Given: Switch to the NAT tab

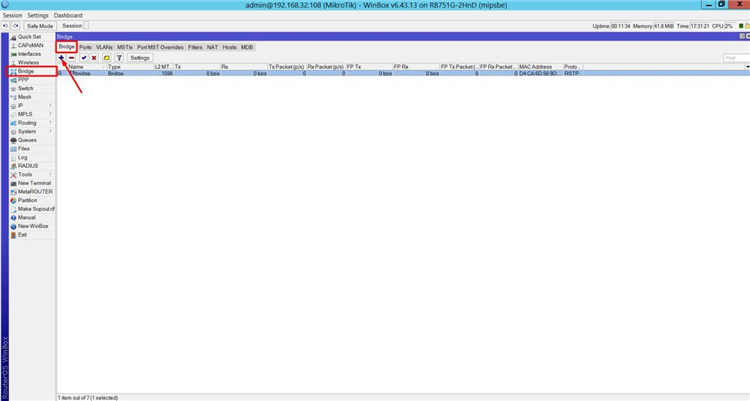Looking at the screenshot, I should click(212, 47).
